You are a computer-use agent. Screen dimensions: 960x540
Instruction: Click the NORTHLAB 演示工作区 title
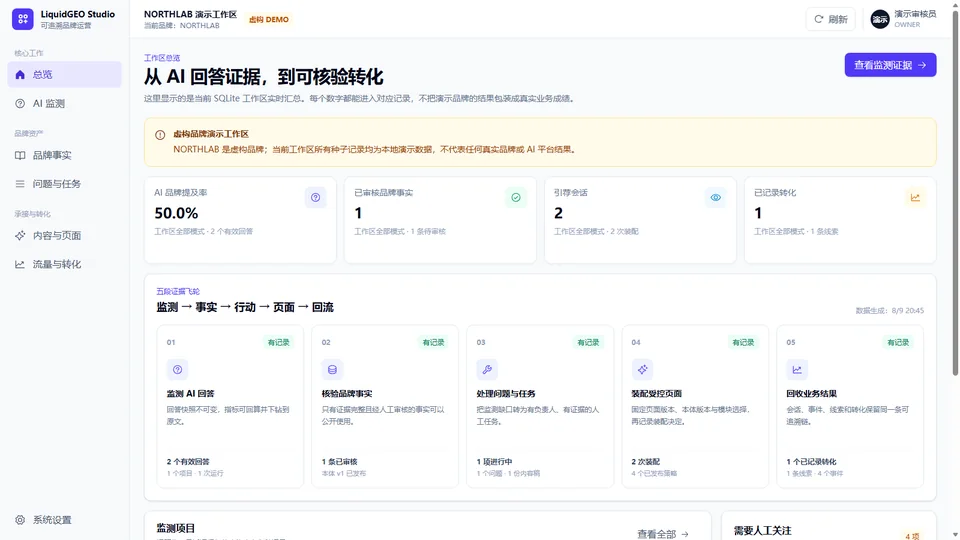pos(190,14)
